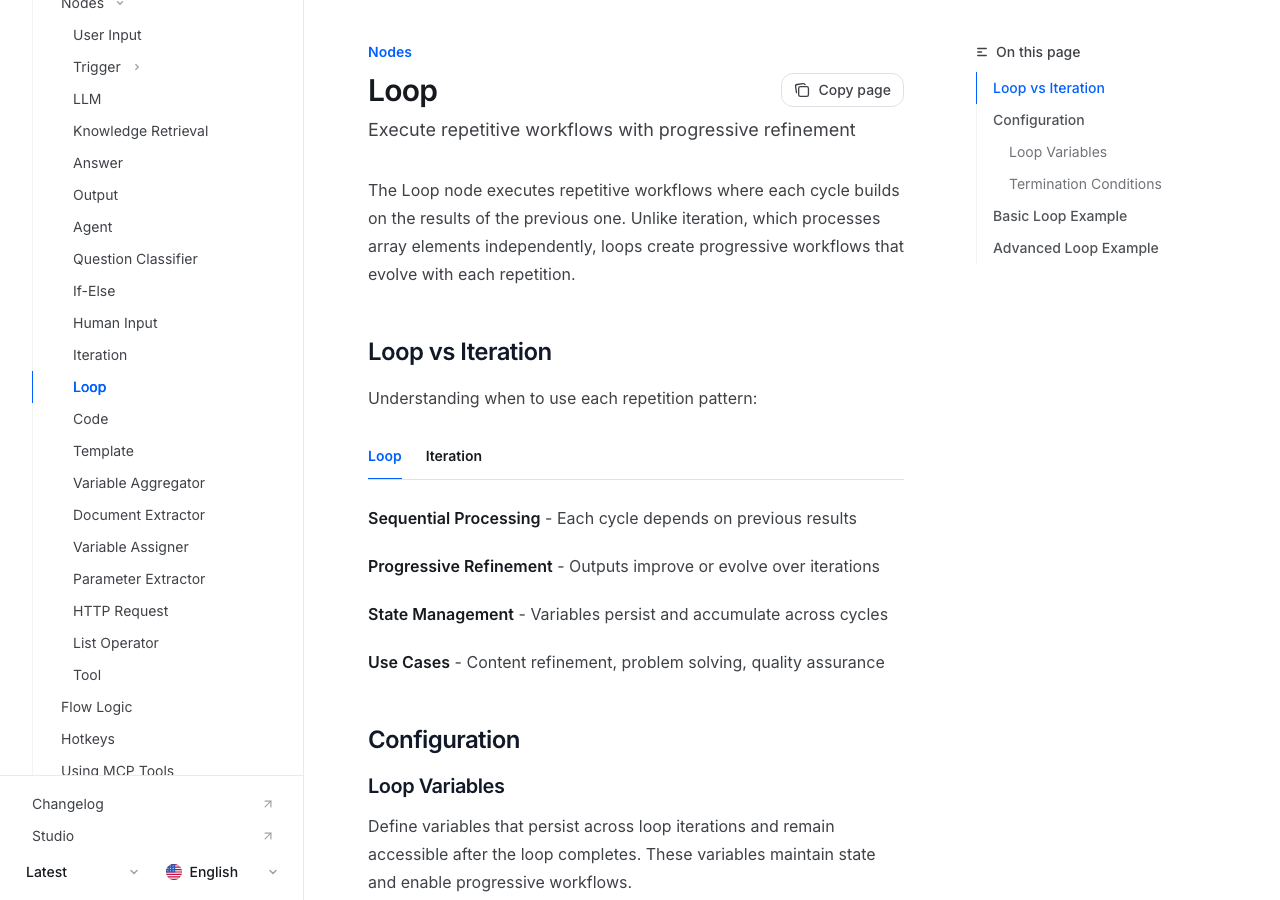Open the English language dropdown
This screenshot has width=1280, height=900.
(222, 872)
